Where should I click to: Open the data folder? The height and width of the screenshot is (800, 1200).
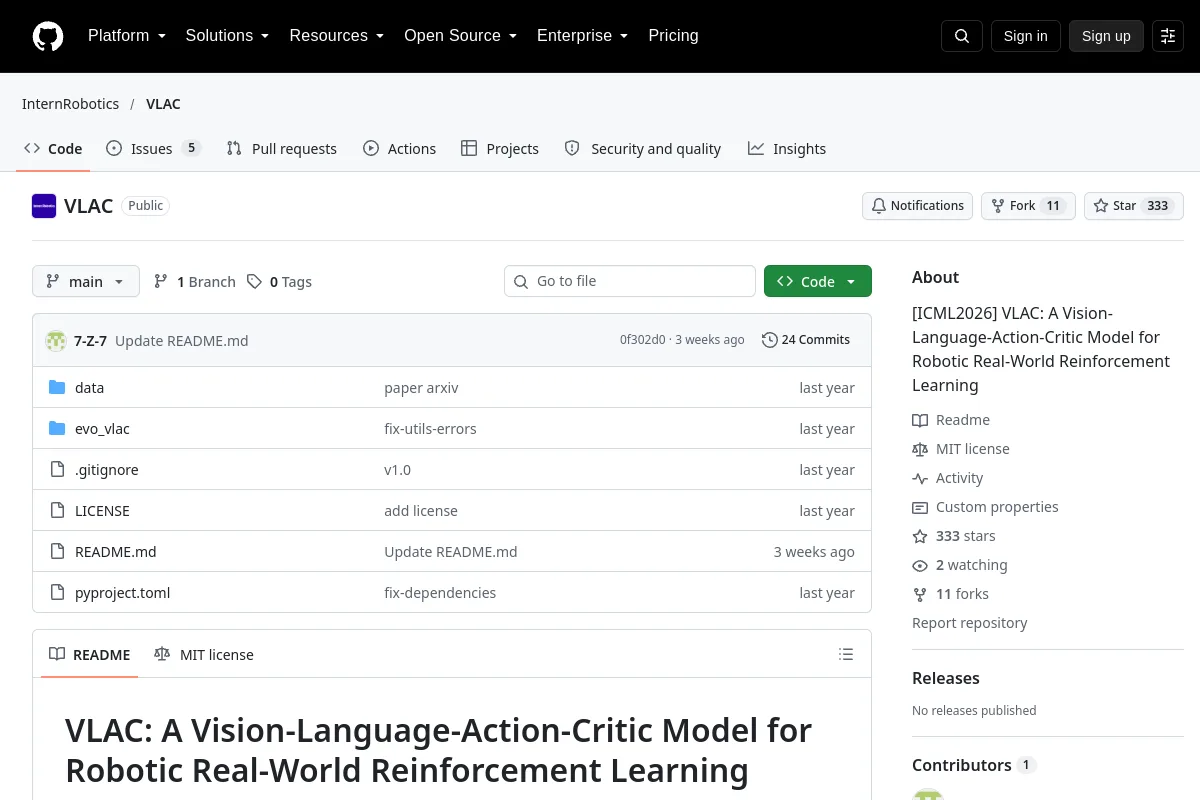89,388
